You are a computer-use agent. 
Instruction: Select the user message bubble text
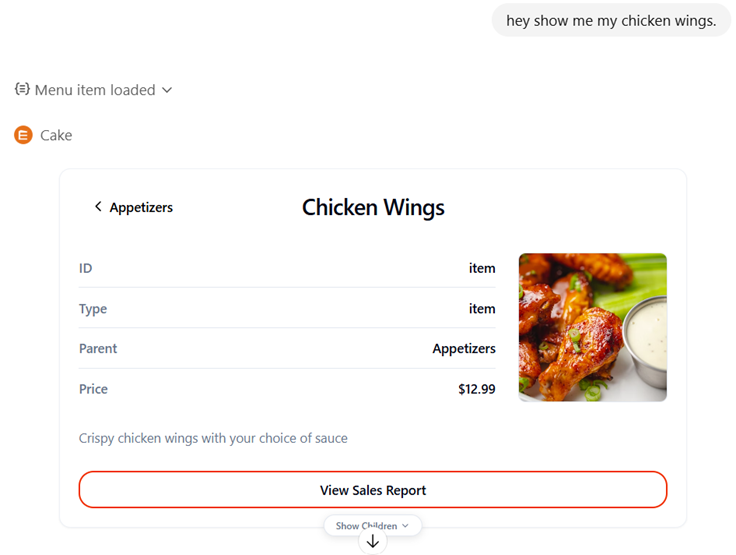(x=611, y=20)
